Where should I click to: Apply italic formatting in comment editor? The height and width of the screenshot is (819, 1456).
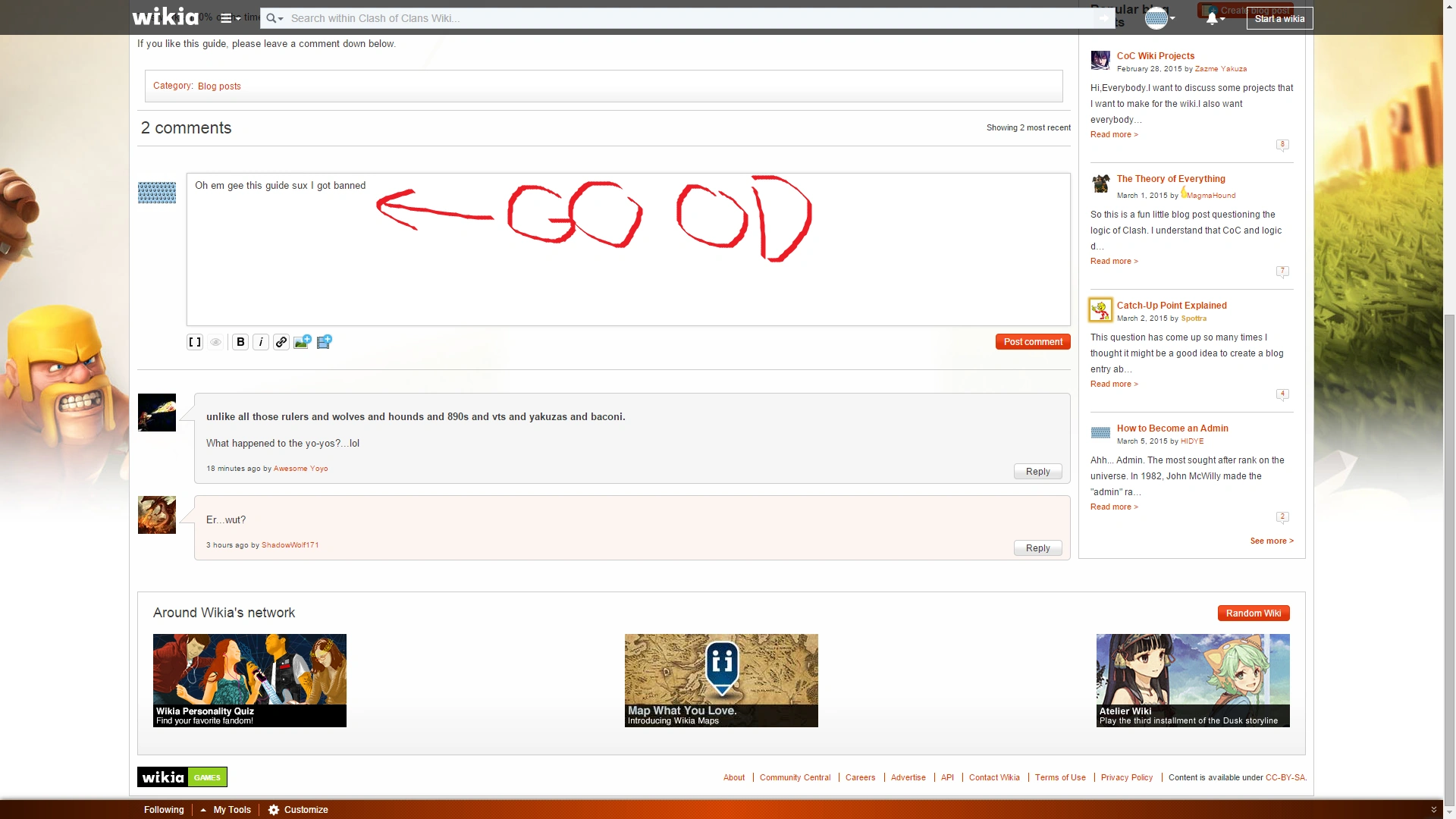pos(261,342)
